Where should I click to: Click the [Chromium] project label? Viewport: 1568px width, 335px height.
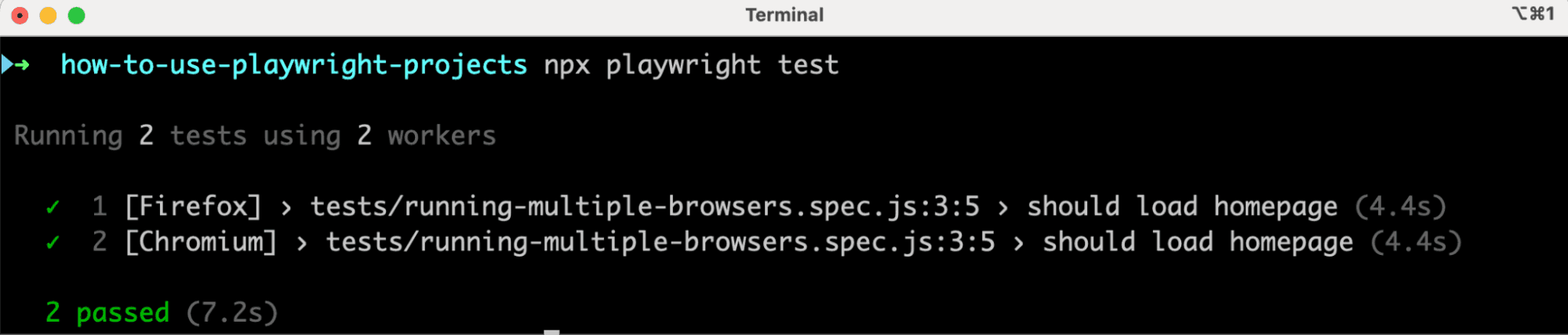(x=201, y=242)
